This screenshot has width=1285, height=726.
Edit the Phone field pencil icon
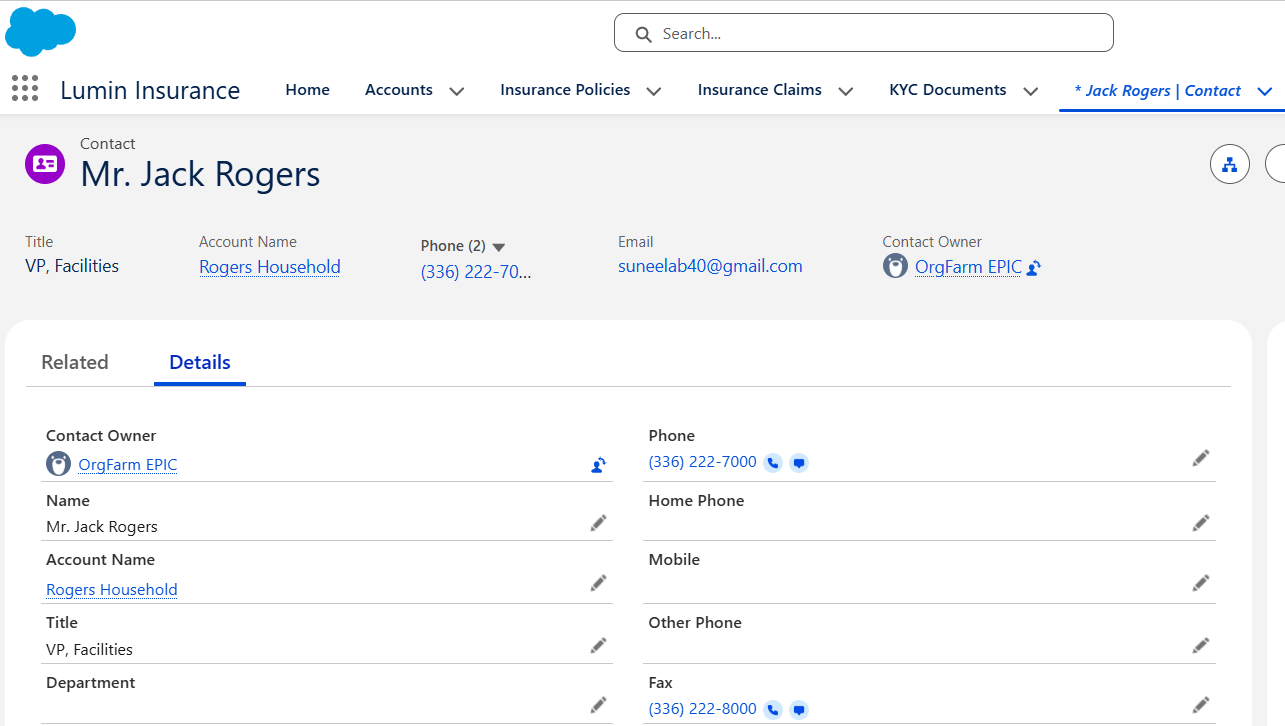point(1201,458)
